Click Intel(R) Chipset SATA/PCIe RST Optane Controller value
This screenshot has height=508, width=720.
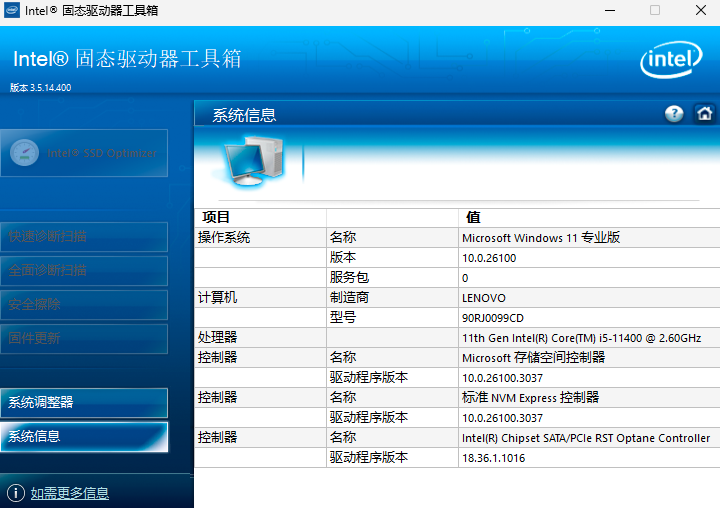[586, 438]
